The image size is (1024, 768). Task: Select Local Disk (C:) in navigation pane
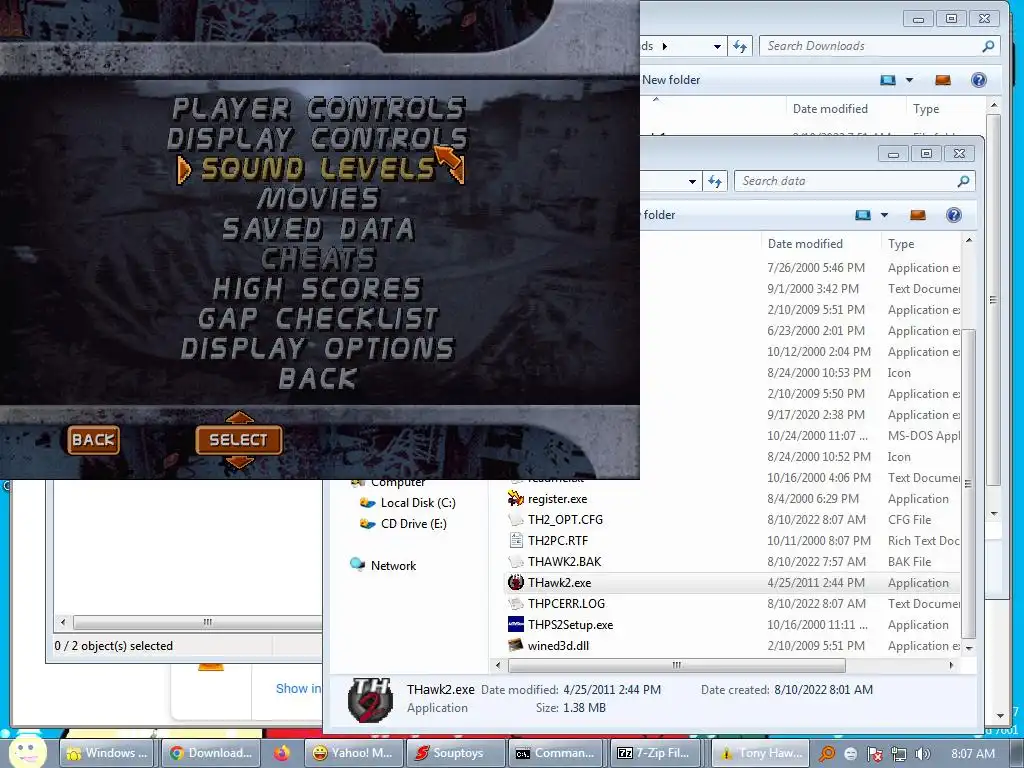click(417, 503)
